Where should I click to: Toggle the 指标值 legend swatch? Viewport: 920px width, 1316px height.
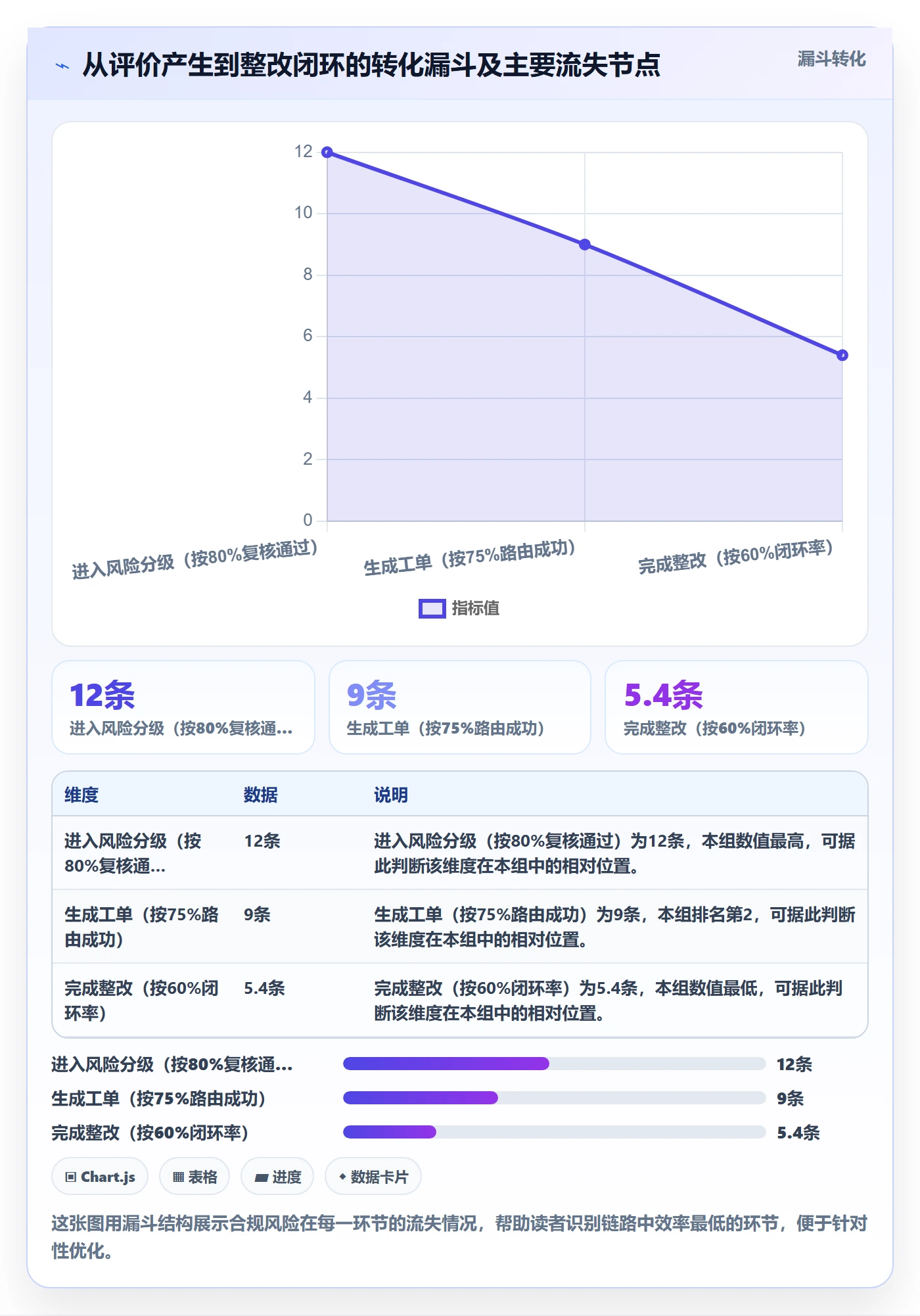[432, 609]
